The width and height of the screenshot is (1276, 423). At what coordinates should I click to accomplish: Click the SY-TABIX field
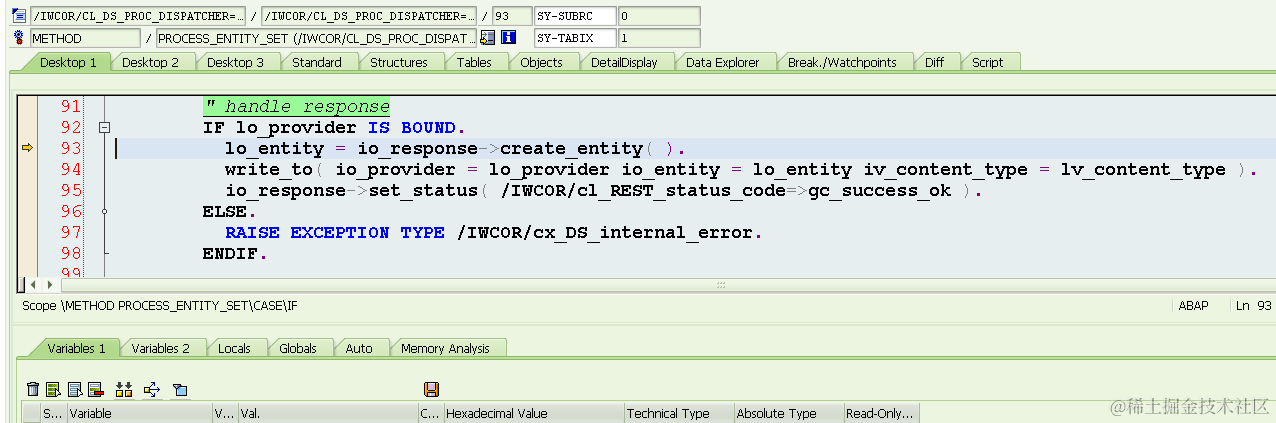pyautogui.click(x=575, y=38)
